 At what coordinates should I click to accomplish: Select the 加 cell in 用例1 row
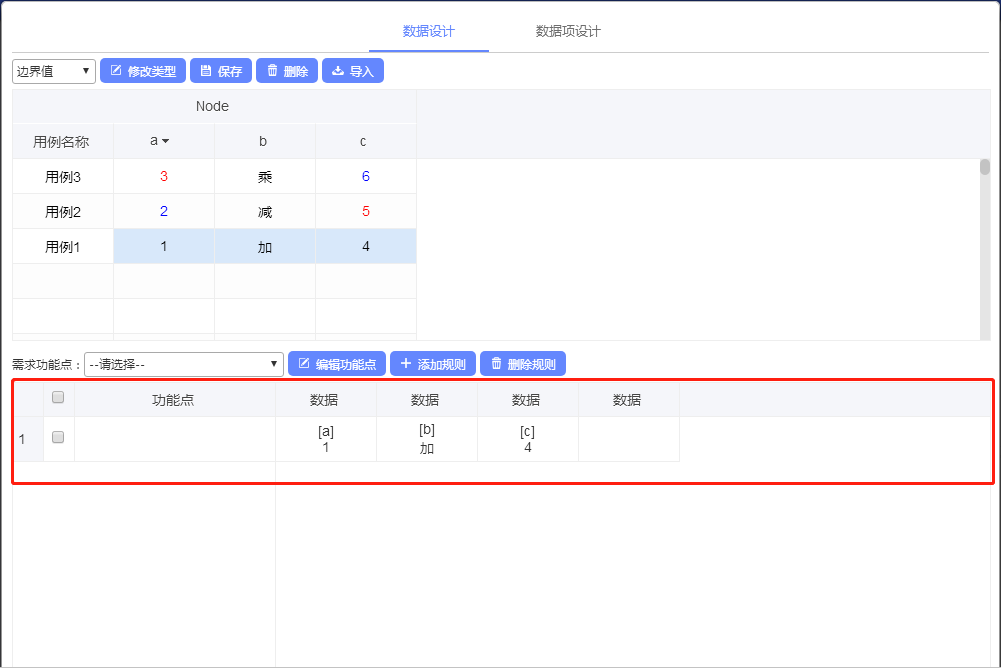coord(265,247)
